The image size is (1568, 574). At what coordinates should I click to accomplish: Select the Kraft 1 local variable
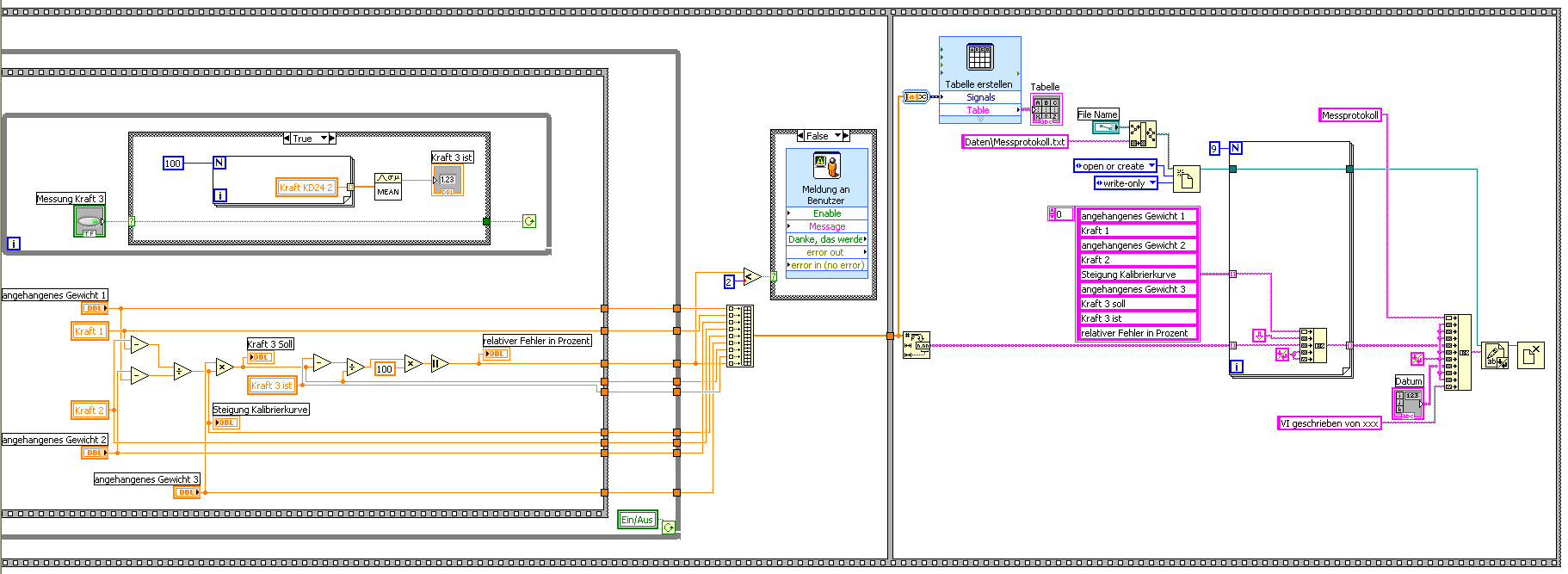pos(90,331)
